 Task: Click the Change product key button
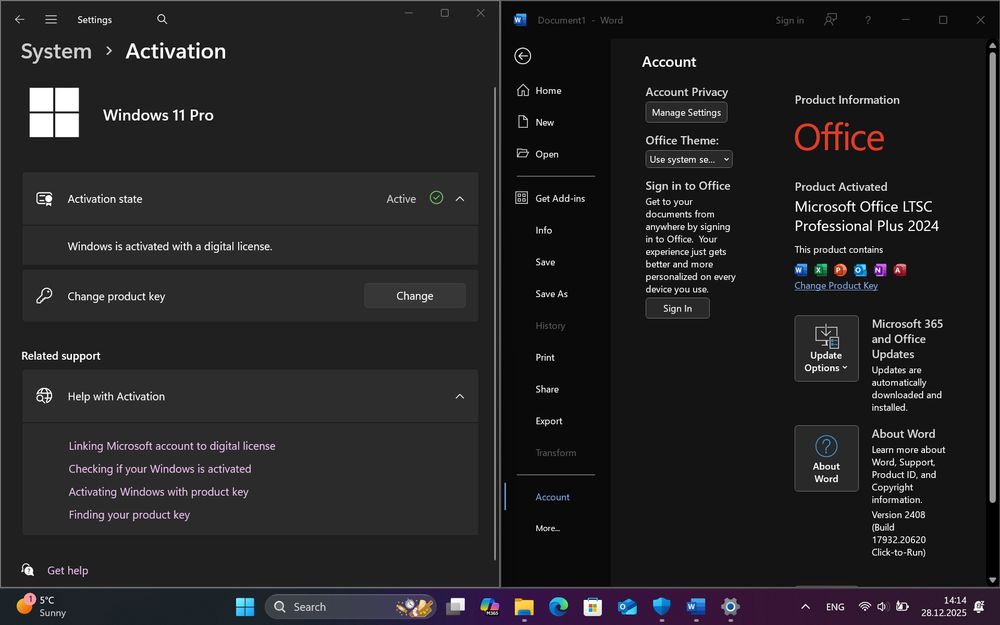(415, 296)
